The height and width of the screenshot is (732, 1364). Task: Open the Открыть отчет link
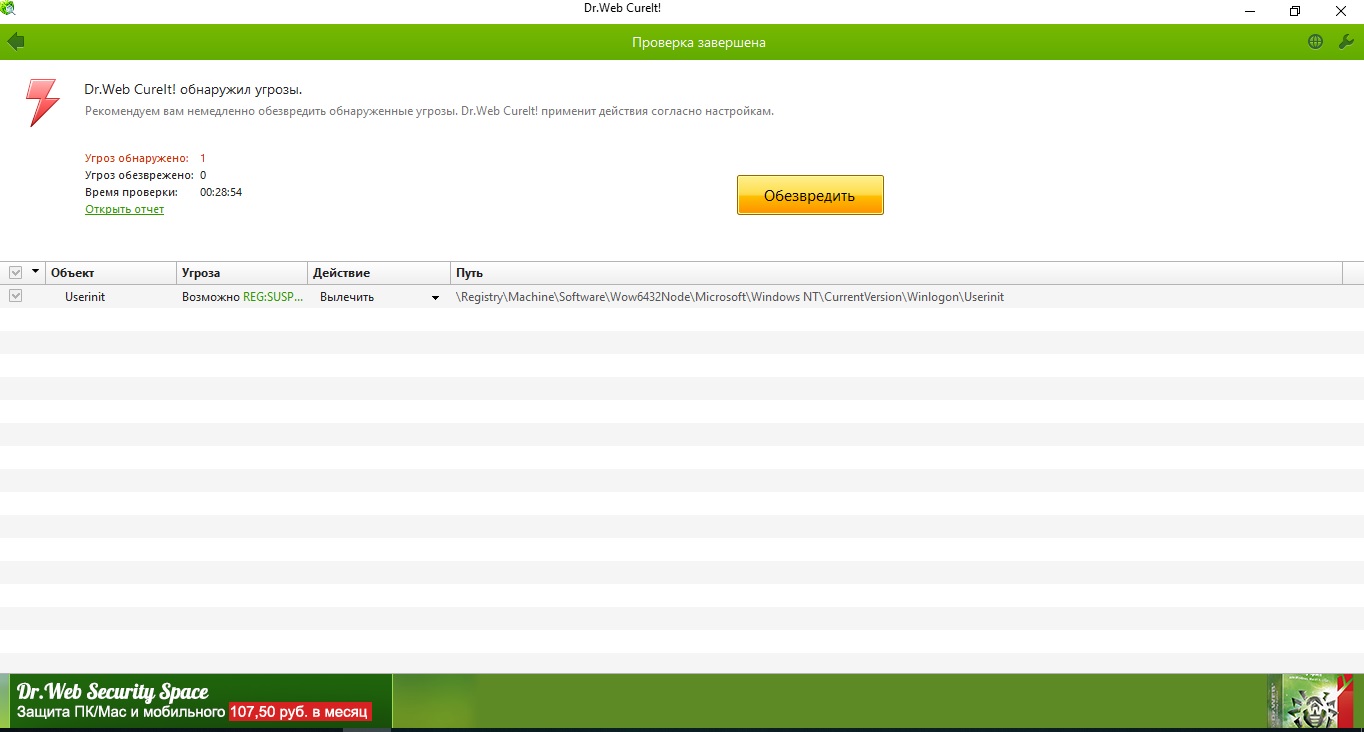point(124,209)
